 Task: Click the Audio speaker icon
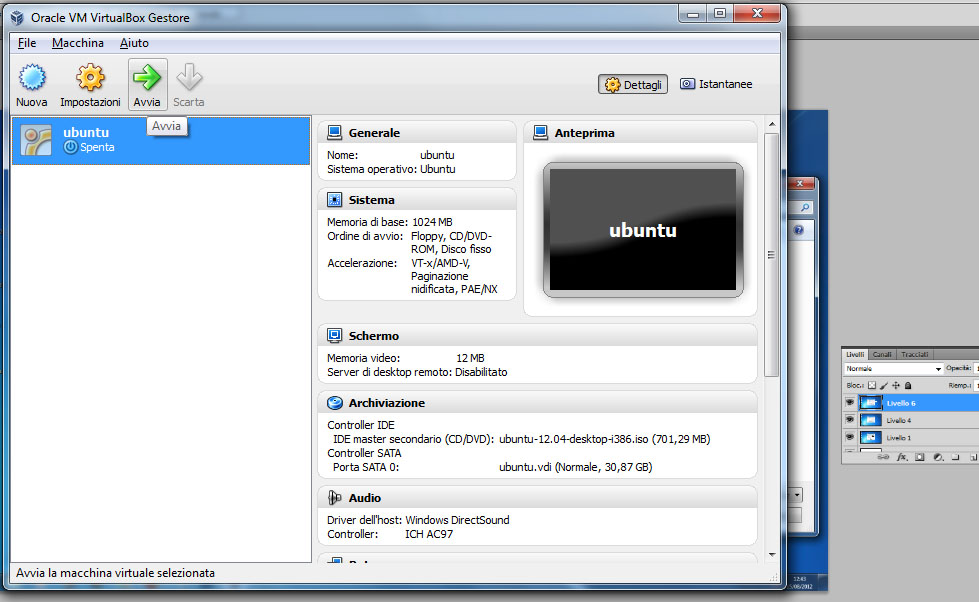tap(335, 498)
